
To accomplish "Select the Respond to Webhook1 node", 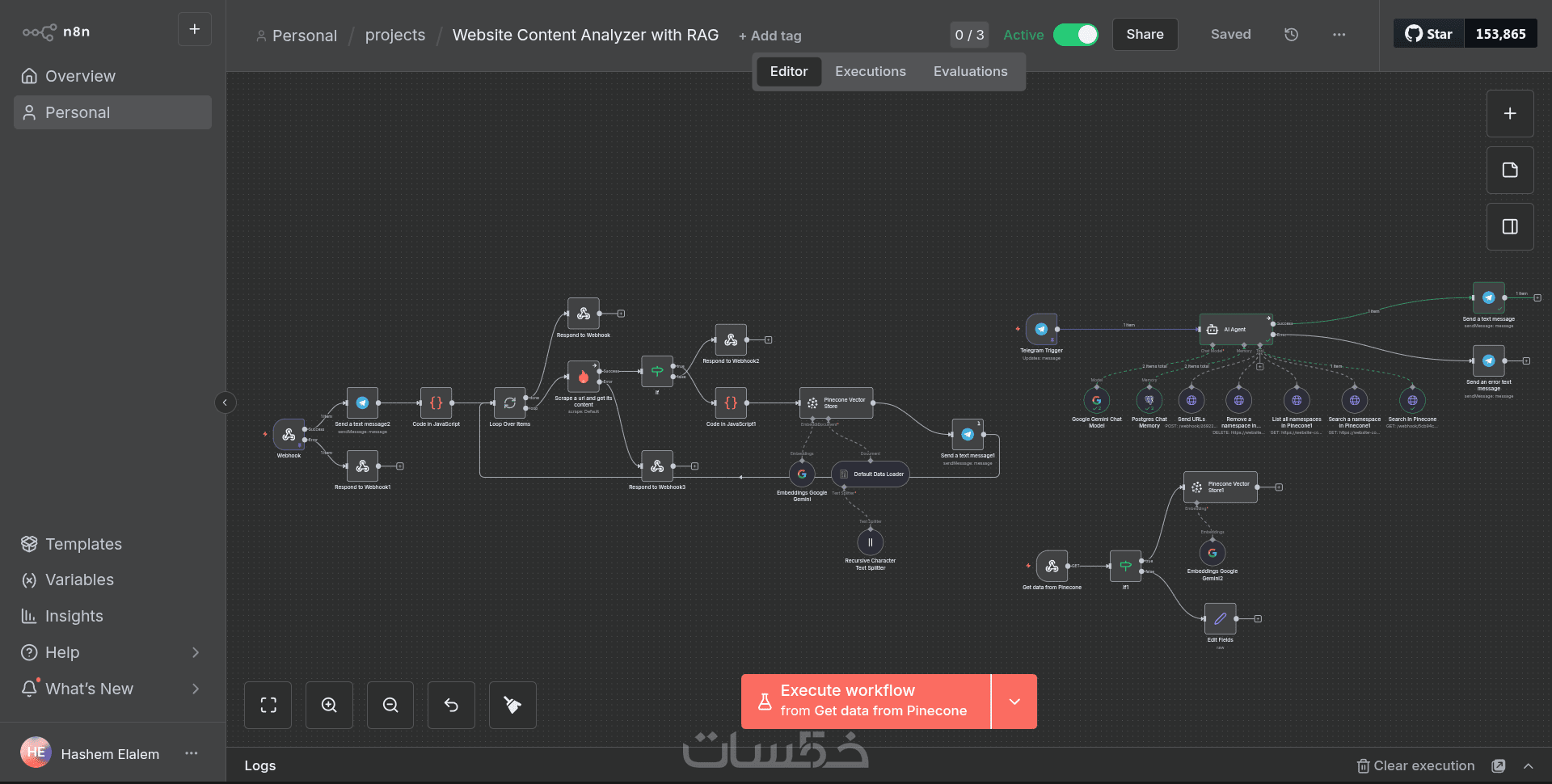I will 362,466.
